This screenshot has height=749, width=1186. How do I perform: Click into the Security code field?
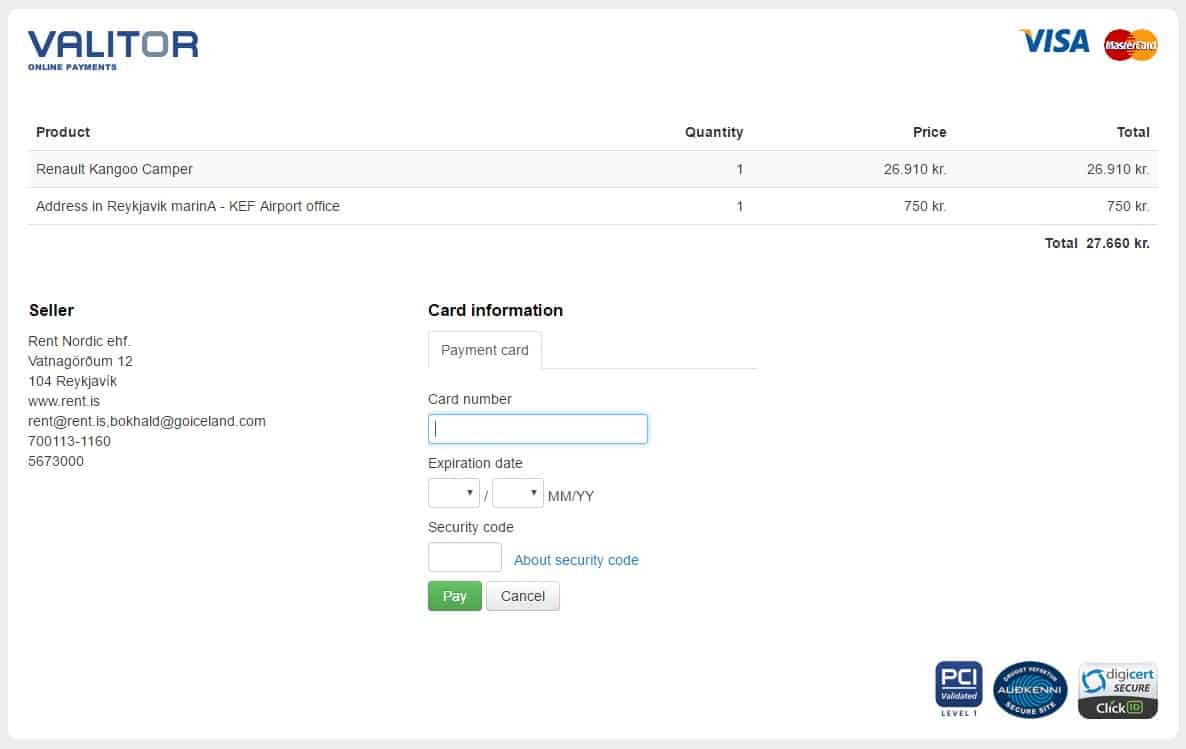(x=465, y=558)
